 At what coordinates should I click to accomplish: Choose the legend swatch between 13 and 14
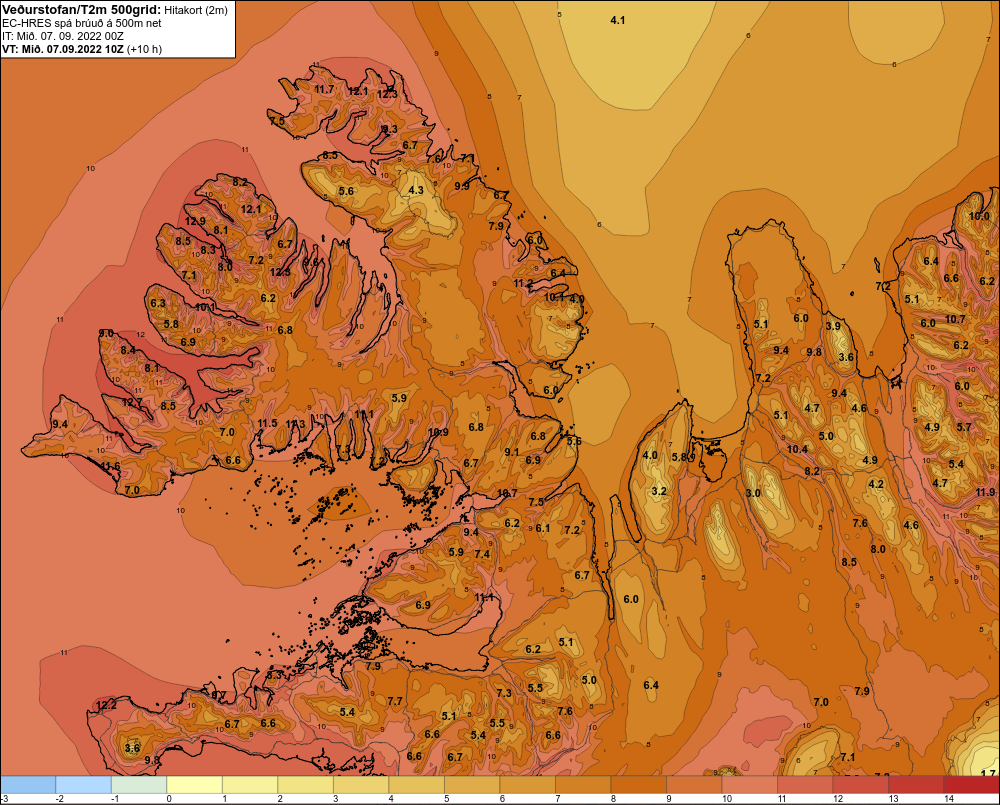pos(916,785)
